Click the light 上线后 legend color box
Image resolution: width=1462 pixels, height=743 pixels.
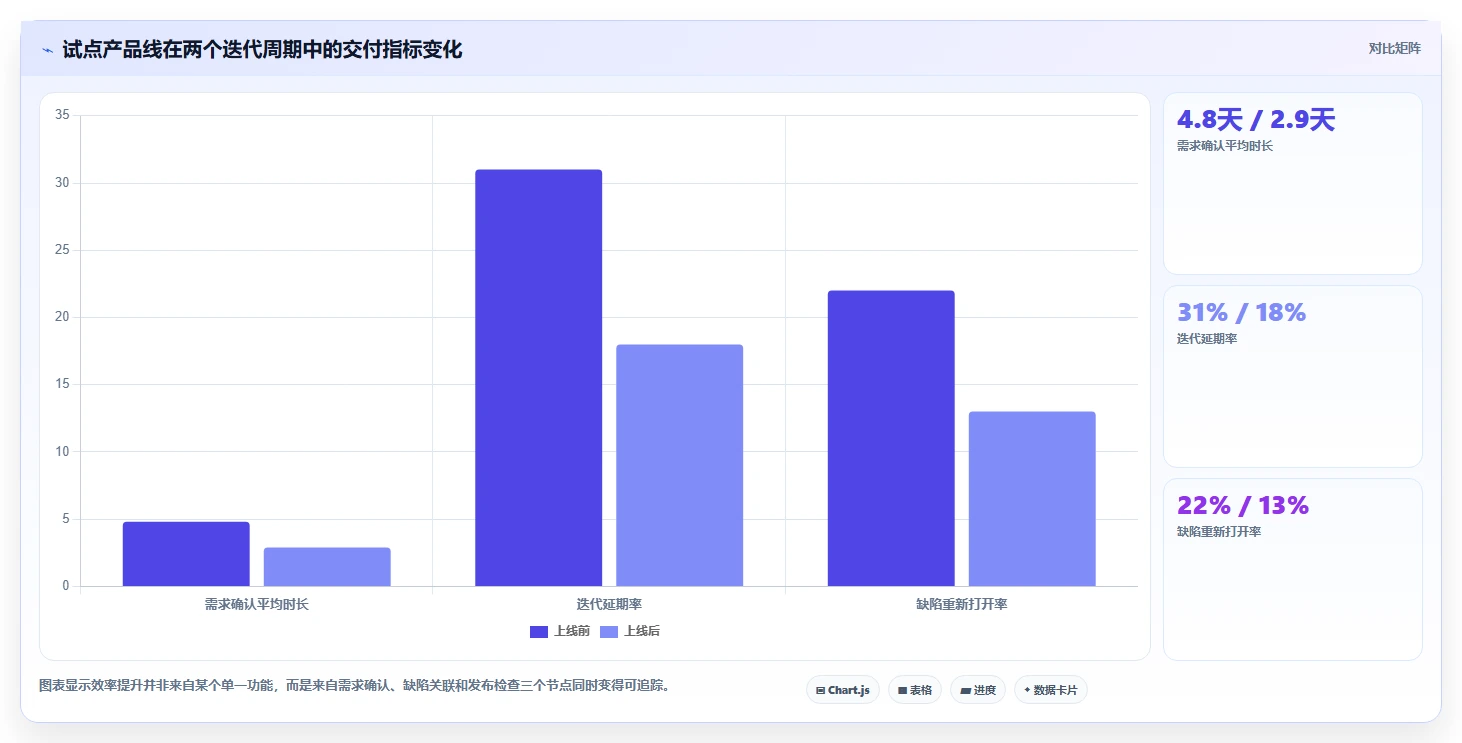(x=609, y=631)
